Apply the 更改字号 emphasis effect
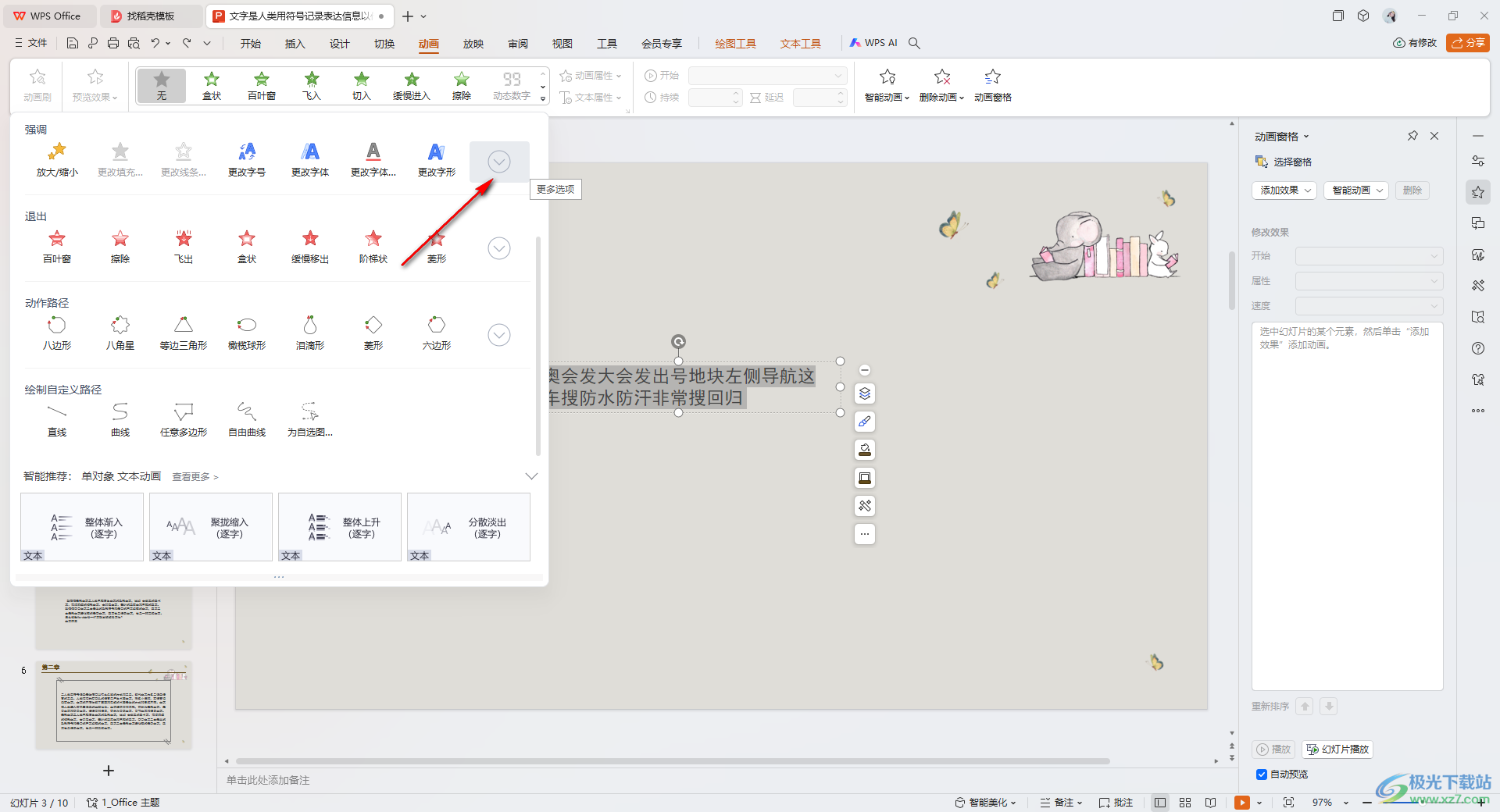Viewport: 1500px width, 812px height. click(247, 159)
